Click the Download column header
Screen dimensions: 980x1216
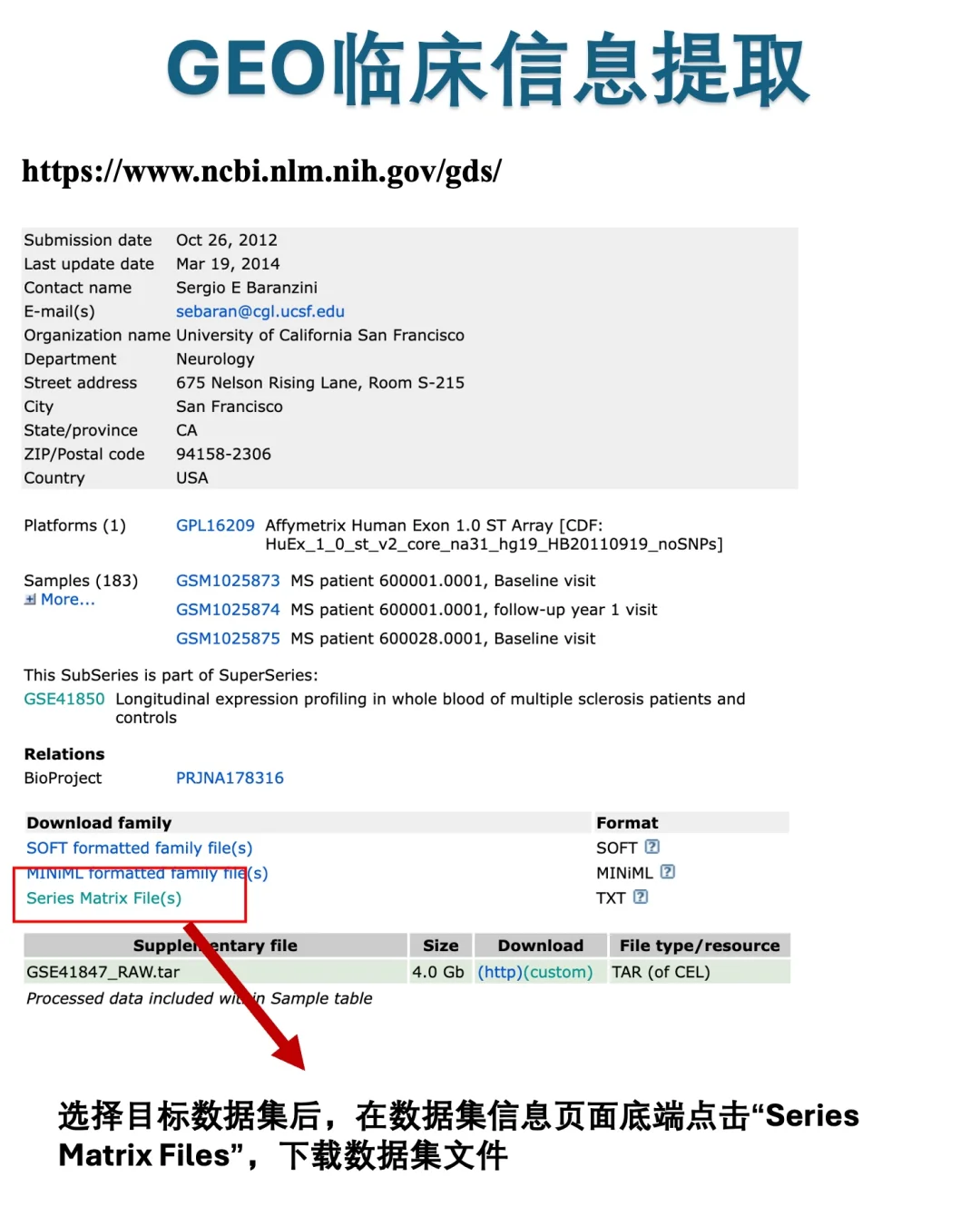(x=541, y=946)
